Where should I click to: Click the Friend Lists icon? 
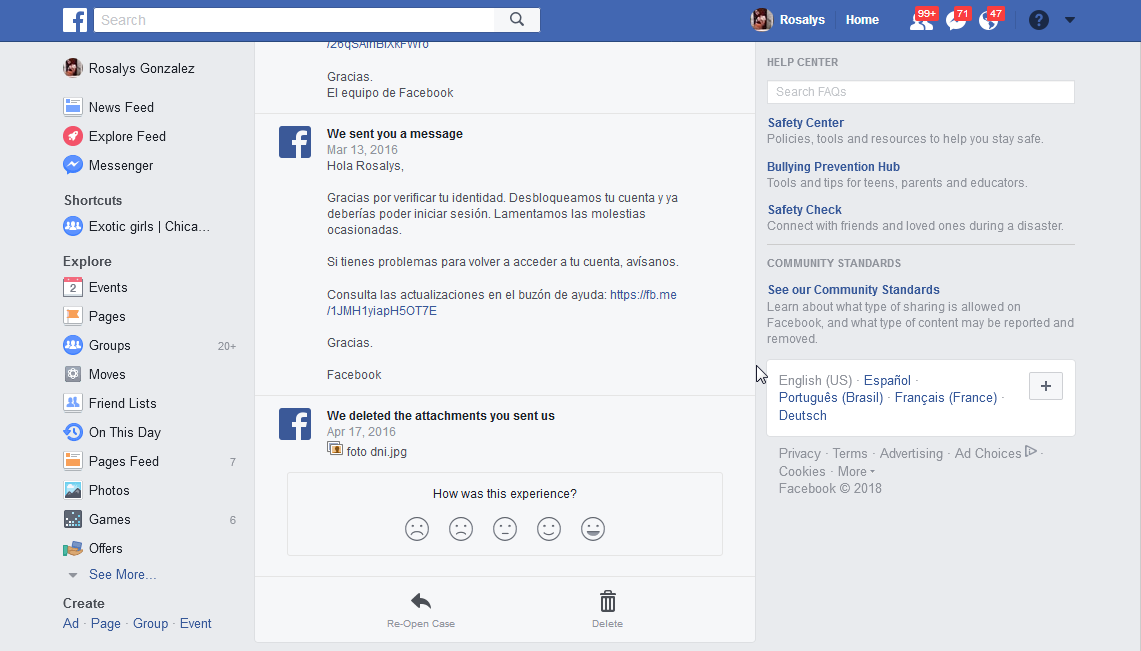pyautogui.click(x=73, y=403)
